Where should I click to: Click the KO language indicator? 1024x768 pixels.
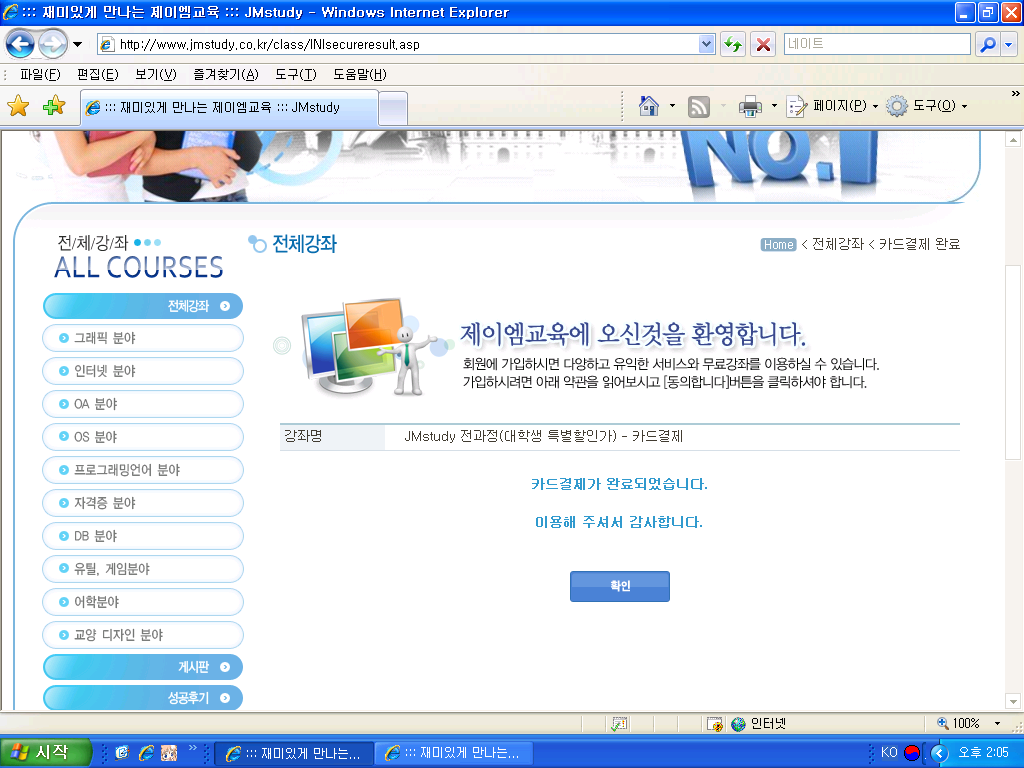(x=889, y=752)
